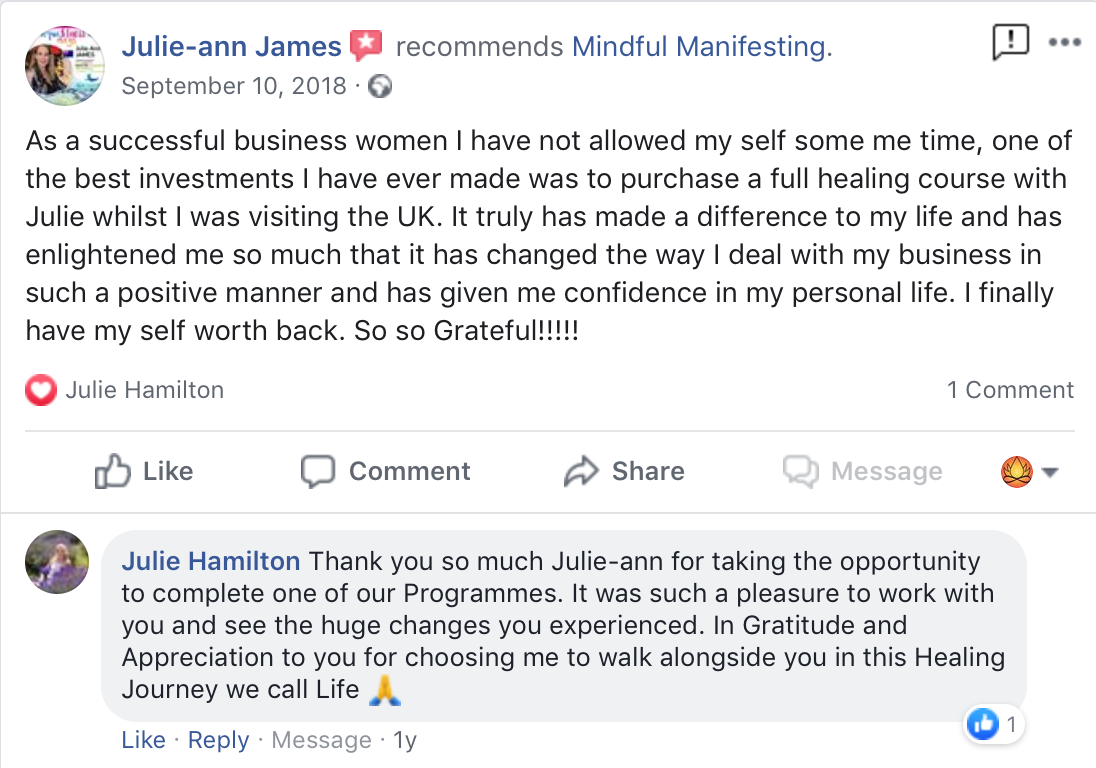
Task: Click the Comment button with speech bubble
Action: coord(386,471)
